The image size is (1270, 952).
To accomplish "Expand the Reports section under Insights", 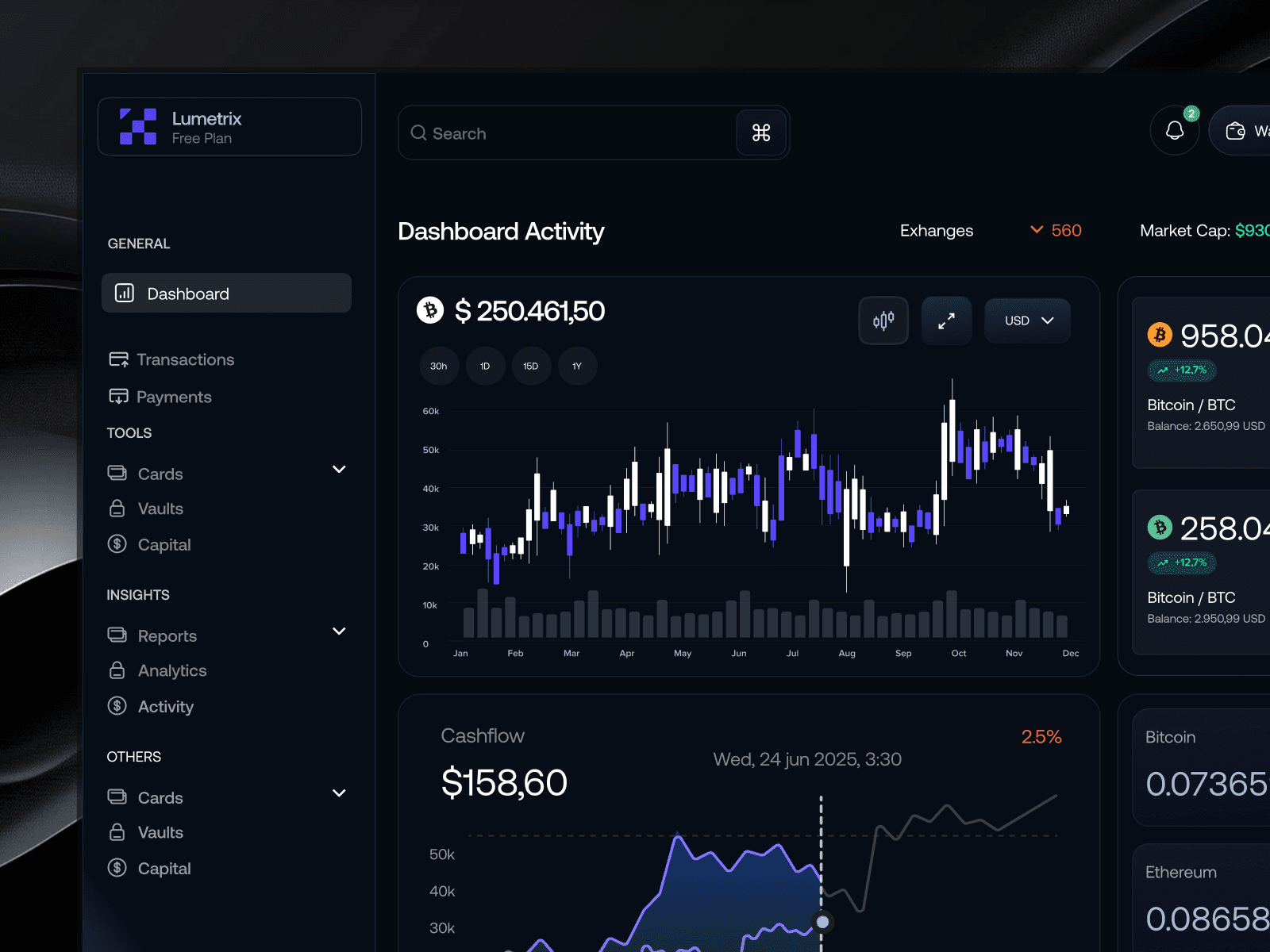I will pos(339,631).
